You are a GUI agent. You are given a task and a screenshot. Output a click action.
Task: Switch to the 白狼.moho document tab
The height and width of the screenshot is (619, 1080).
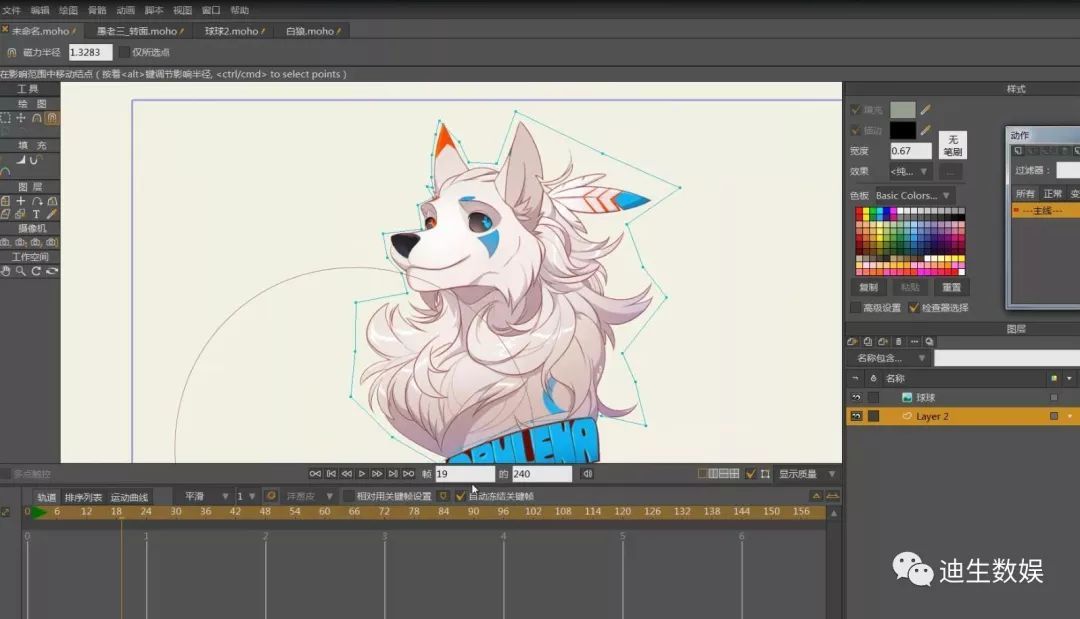[313, 31]
